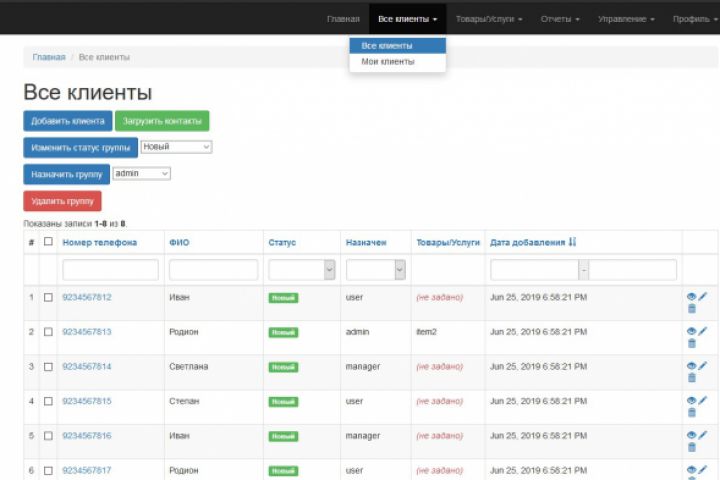
Task: View client 9234567815 via eye icon
Action: (691, 401)
